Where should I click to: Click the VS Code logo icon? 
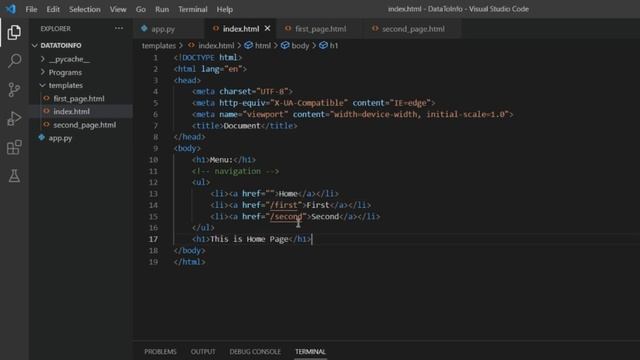[x=11, y=9]
